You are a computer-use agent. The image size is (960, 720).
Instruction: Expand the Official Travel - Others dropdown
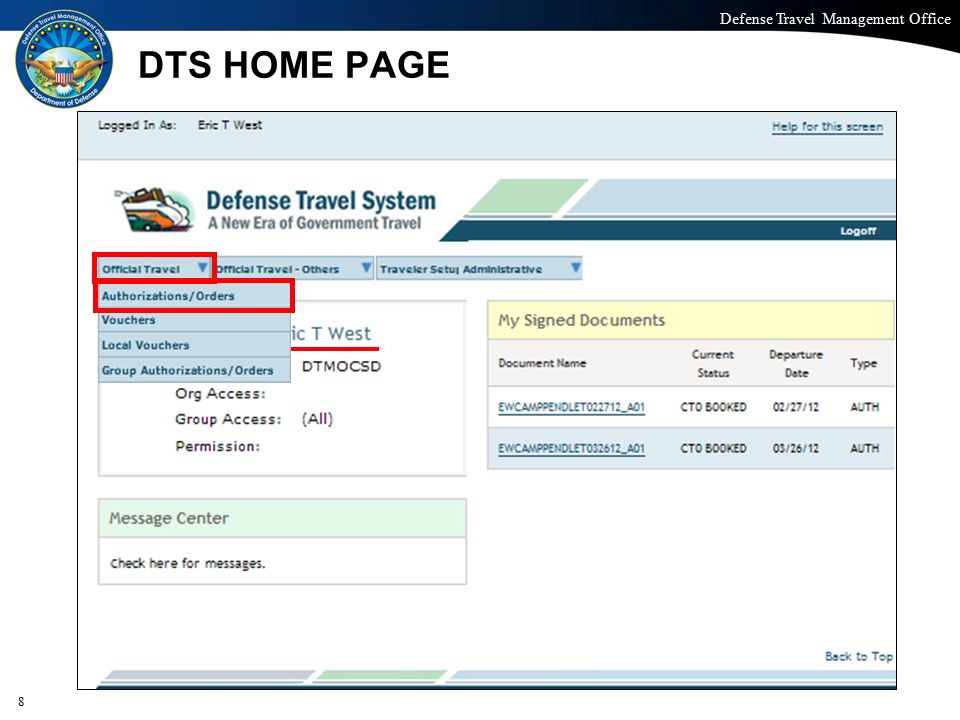(293, 268)
